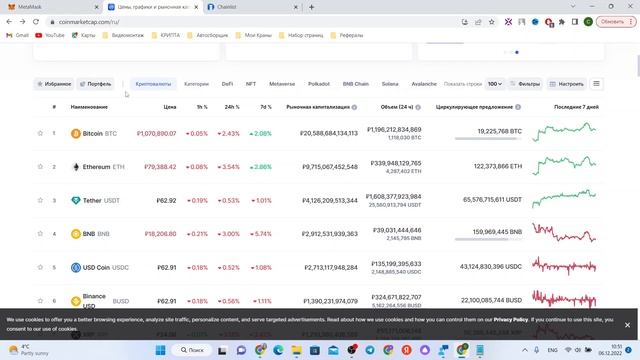Expand the Фильтры filters panel
This screenshot has width=640, height=360.
pos(525,84)
